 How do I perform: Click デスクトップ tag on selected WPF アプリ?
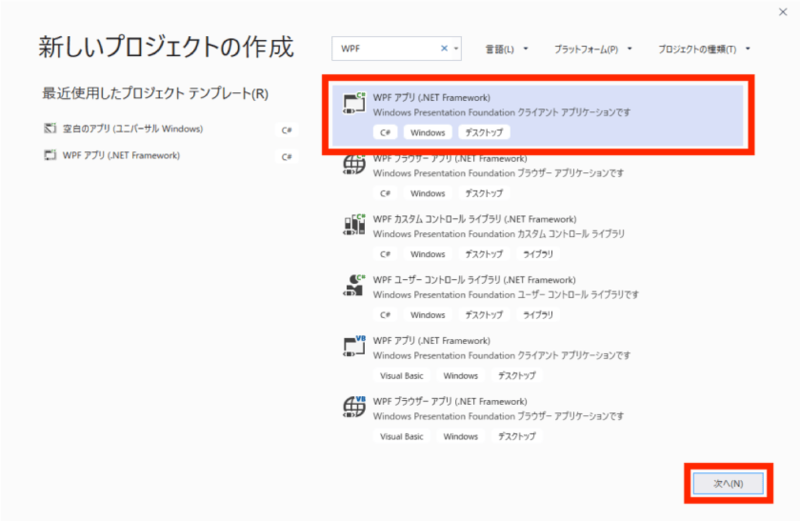tap(484, 133)
